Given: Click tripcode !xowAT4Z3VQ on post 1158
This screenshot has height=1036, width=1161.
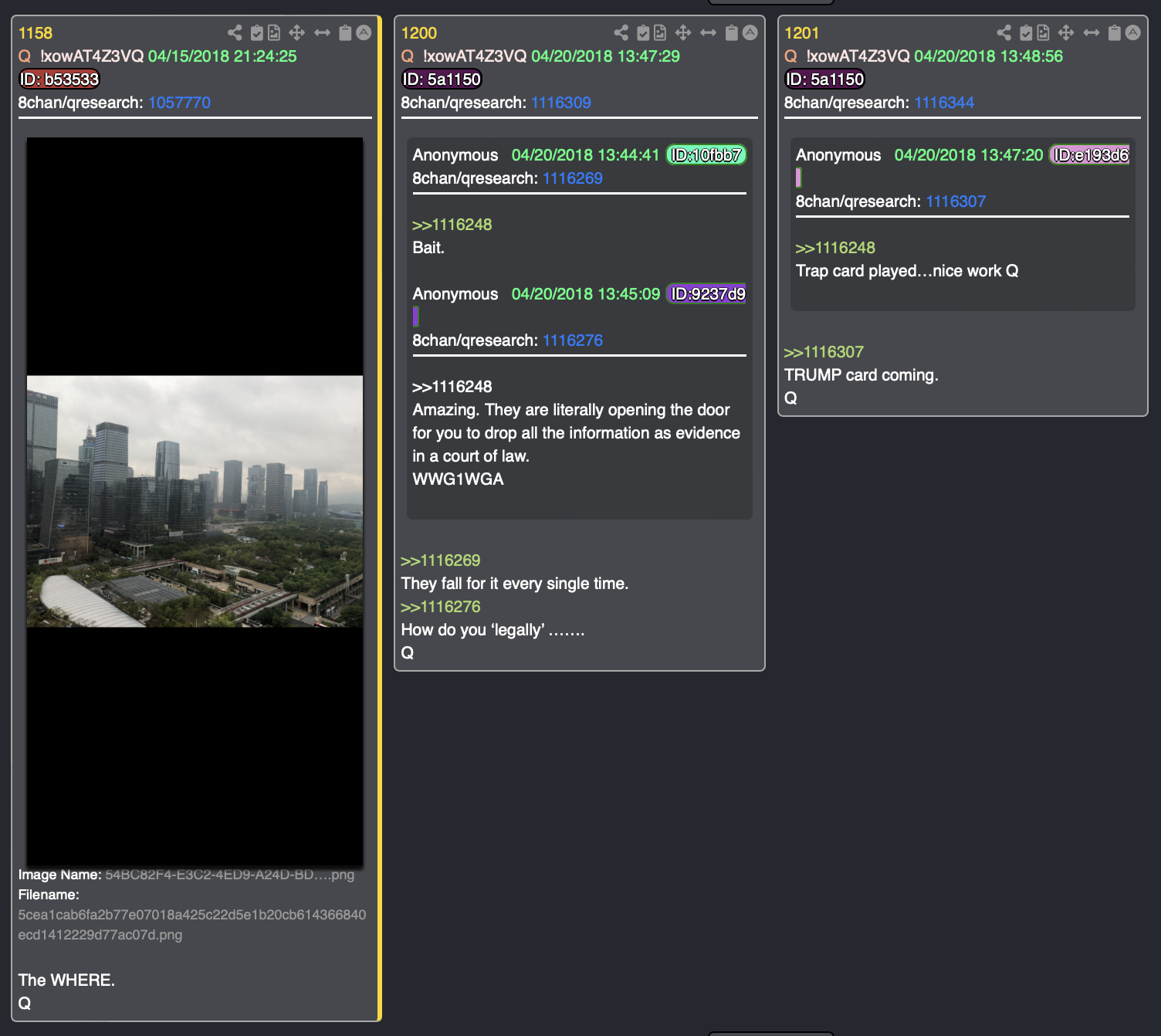Looking at the screenshot, I should [x=92, y=56].
